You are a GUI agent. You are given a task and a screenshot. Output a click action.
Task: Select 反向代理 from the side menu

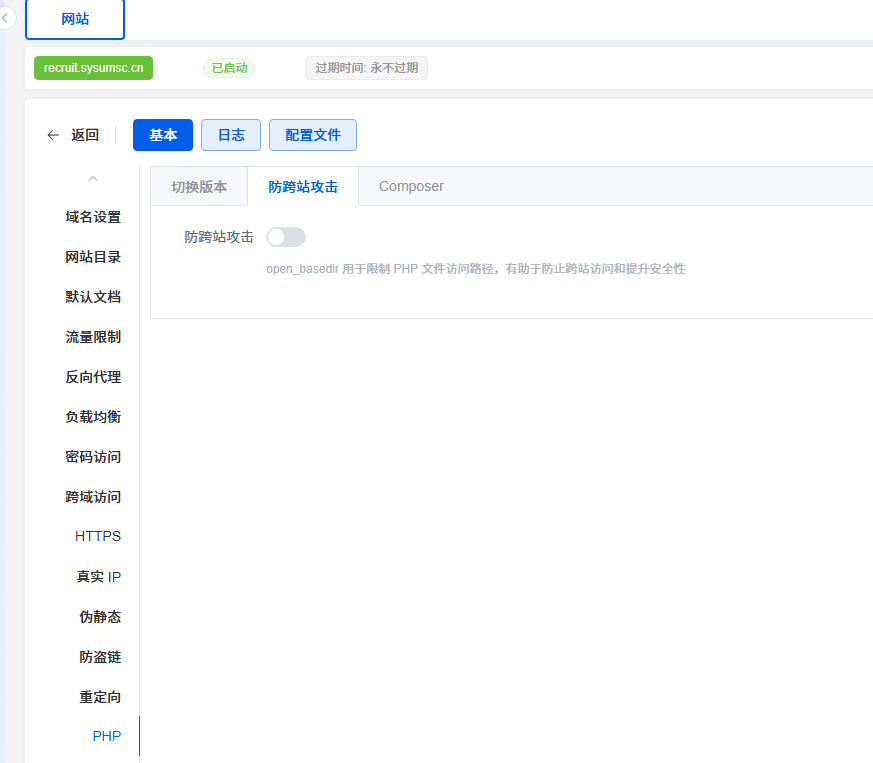(93, 377)
